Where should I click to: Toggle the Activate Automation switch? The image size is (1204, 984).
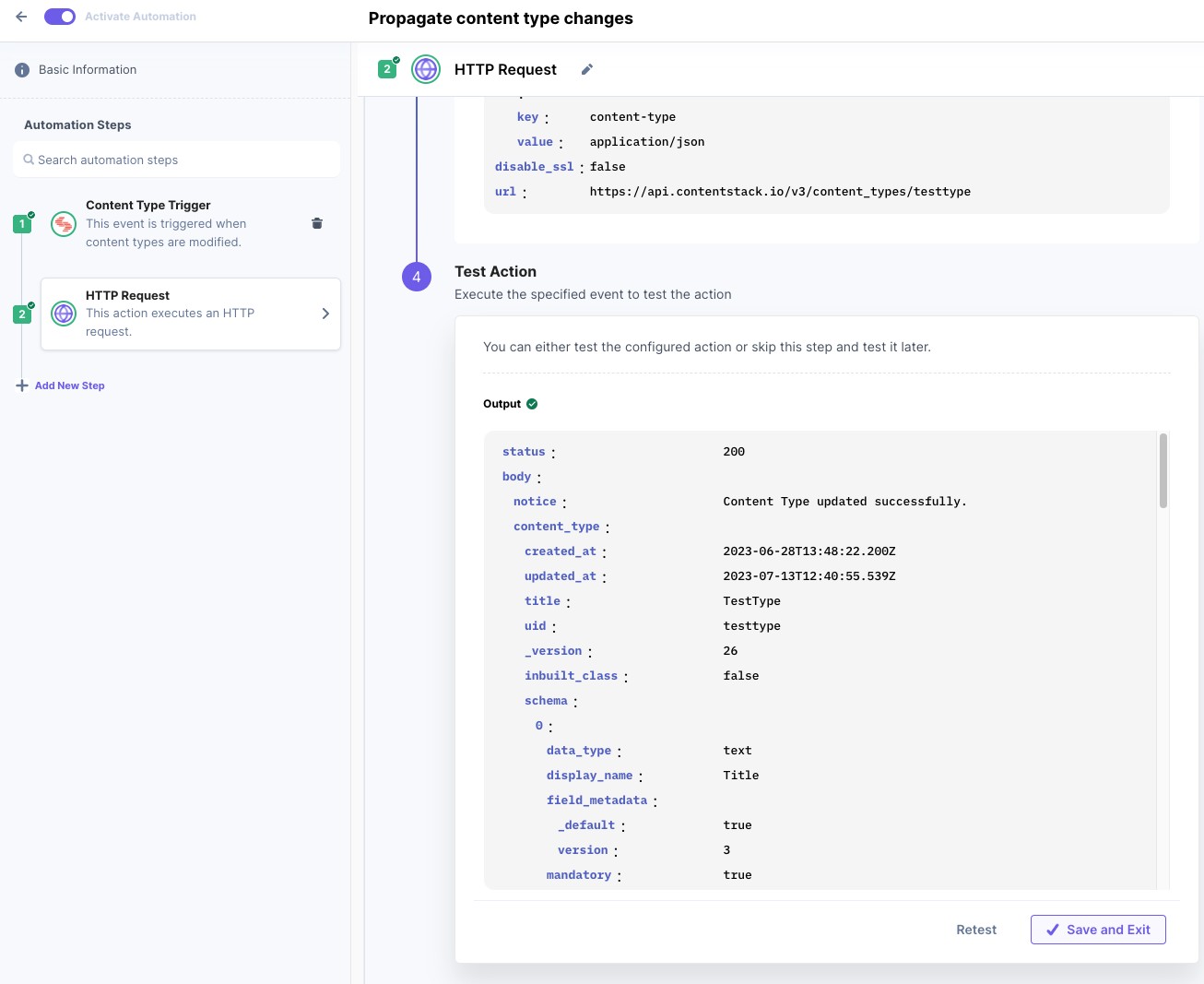tap(60, 17)
